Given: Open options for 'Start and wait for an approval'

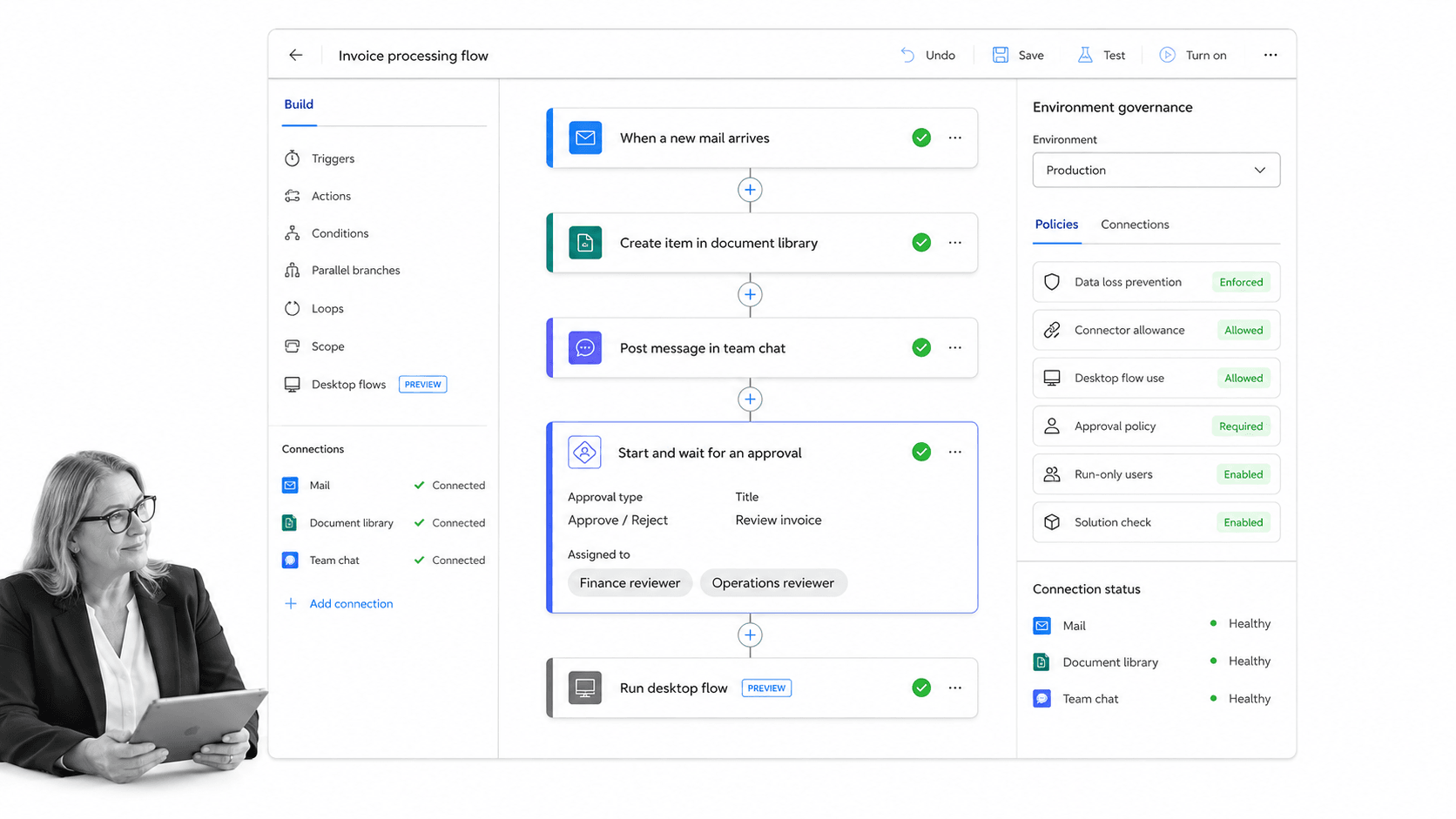Looking at the screenshot, I should point(955,452).
